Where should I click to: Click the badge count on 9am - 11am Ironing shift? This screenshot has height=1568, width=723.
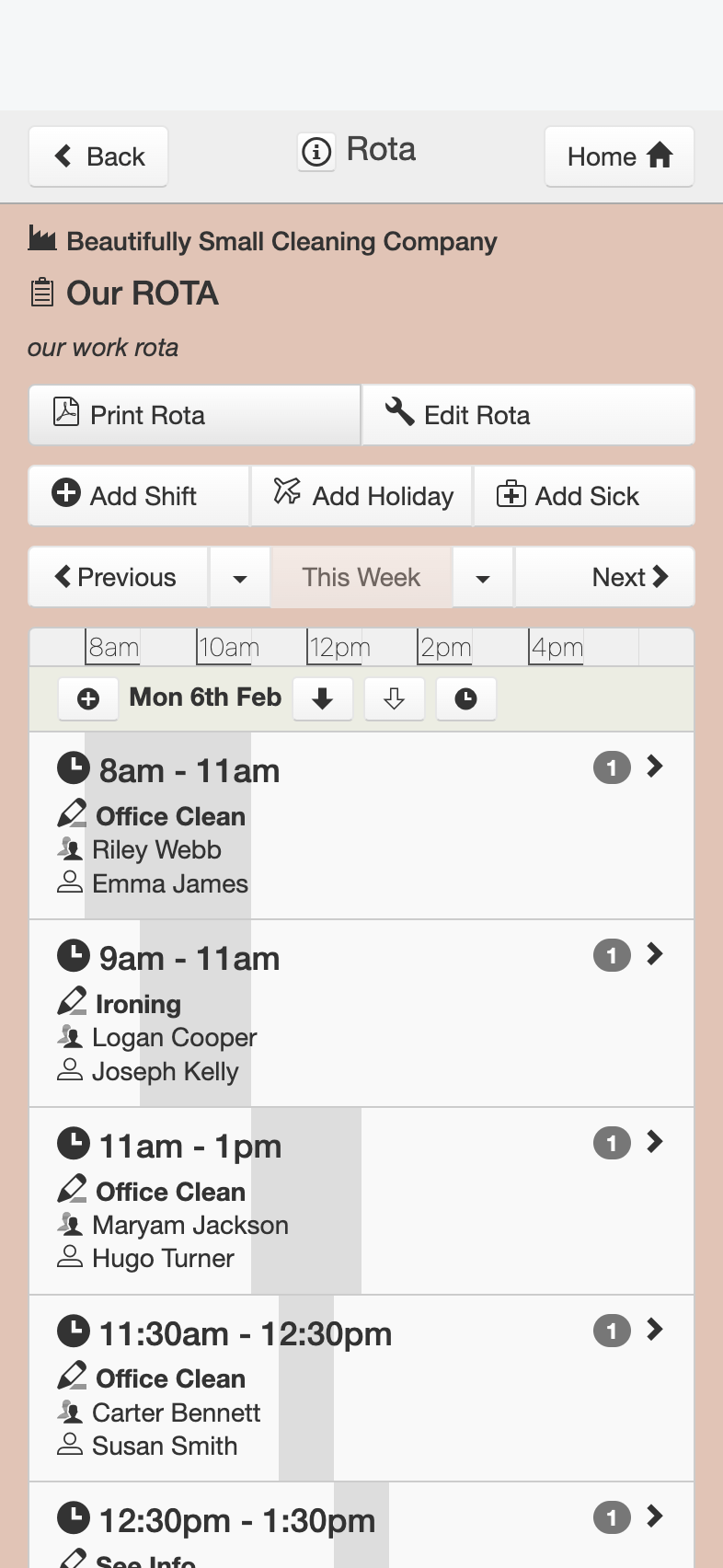tap(612, 955)
